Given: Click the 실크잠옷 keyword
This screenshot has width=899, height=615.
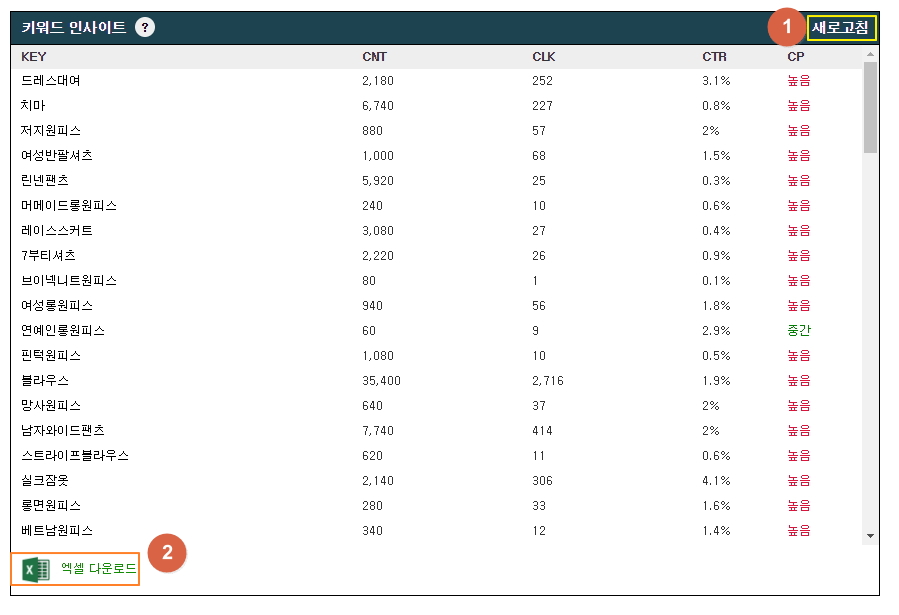Looking at the screenshot, I should pos(45,481).
